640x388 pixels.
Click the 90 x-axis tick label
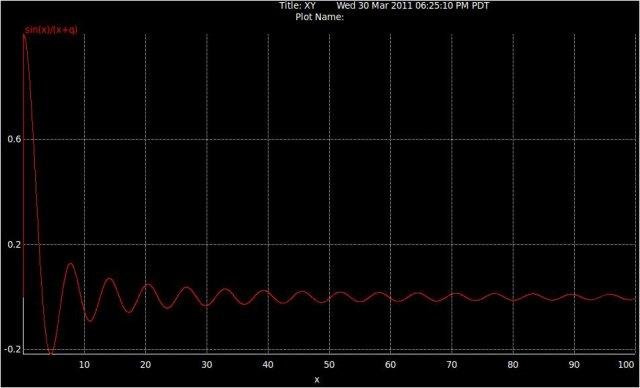574,364
